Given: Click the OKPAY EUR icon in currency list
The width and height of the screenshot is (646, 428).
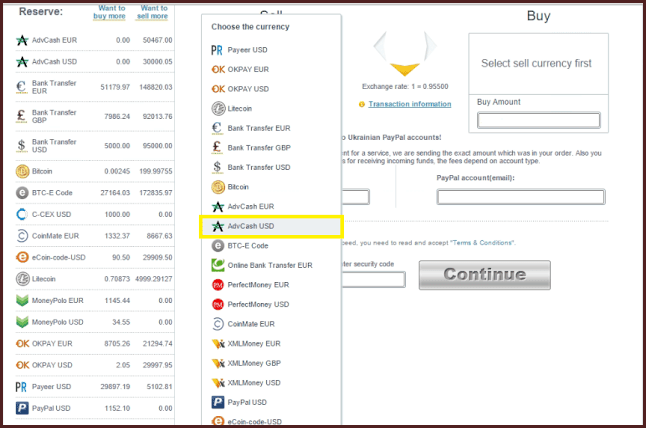Looking at the screenshot, I should coord(218,70).
